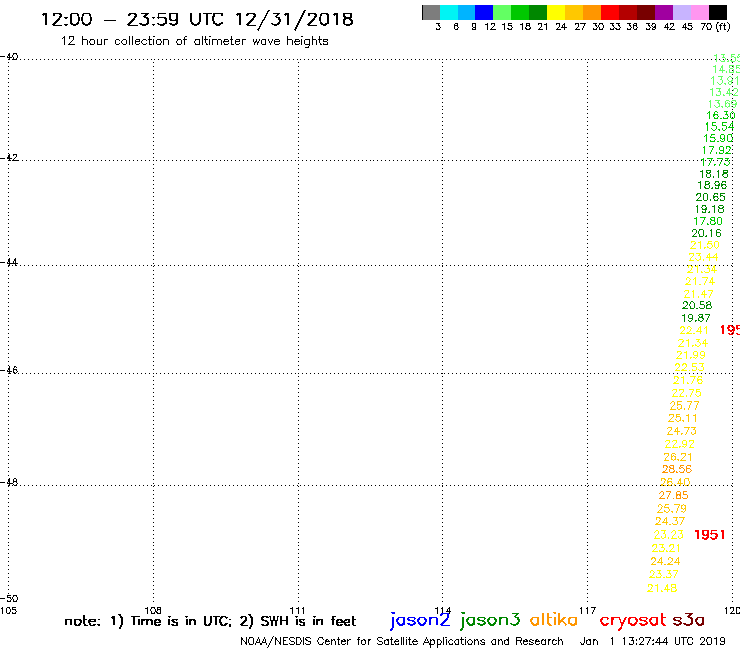Select the reading 21.76
The height and width of the screenshot is (650, 740).
point(688,380)
